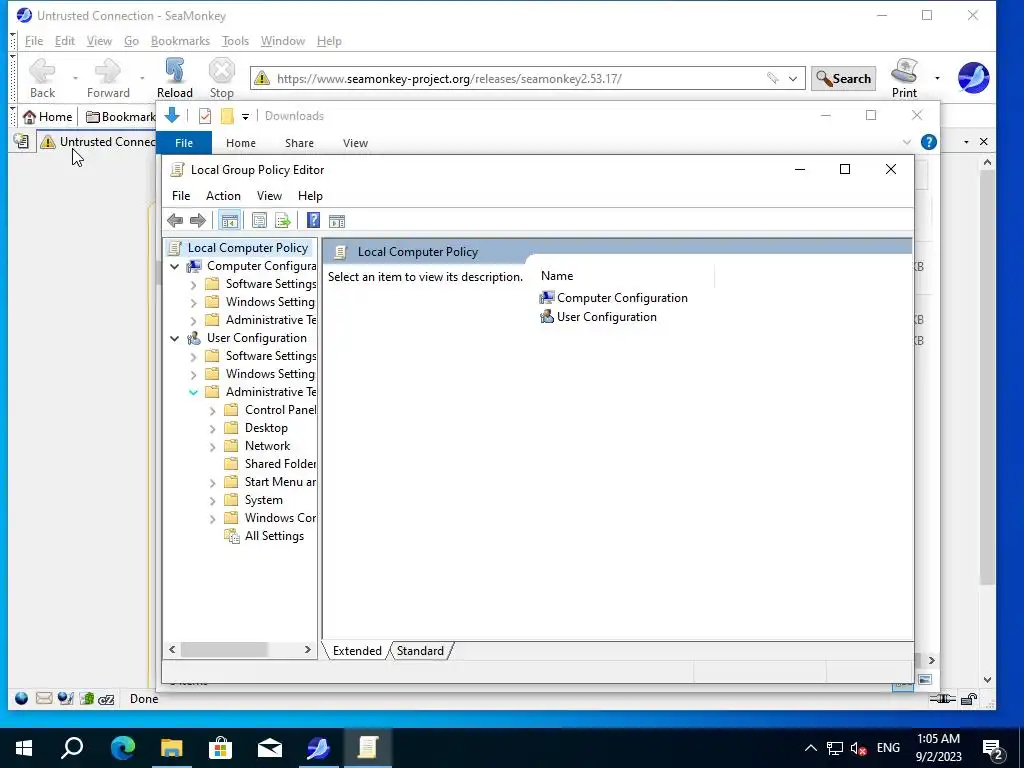Open the URL bar history dropdown
The height and width of the screenshot is (768, 1024).
(793, 78)
